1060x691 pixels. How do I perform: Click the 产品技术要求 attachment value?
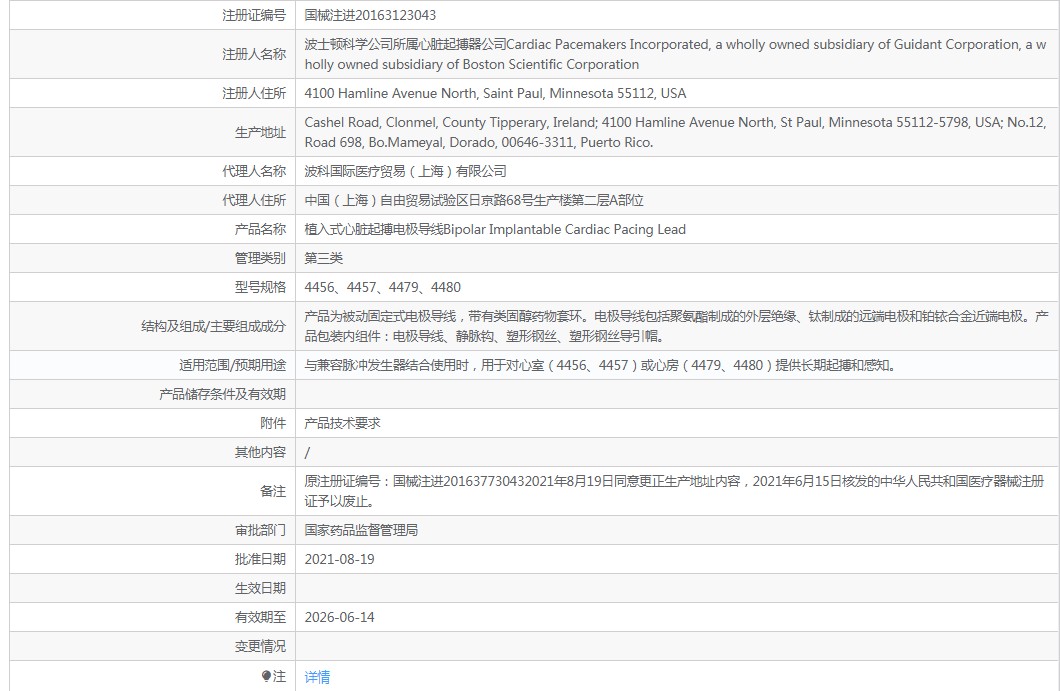tap(342, 423)
